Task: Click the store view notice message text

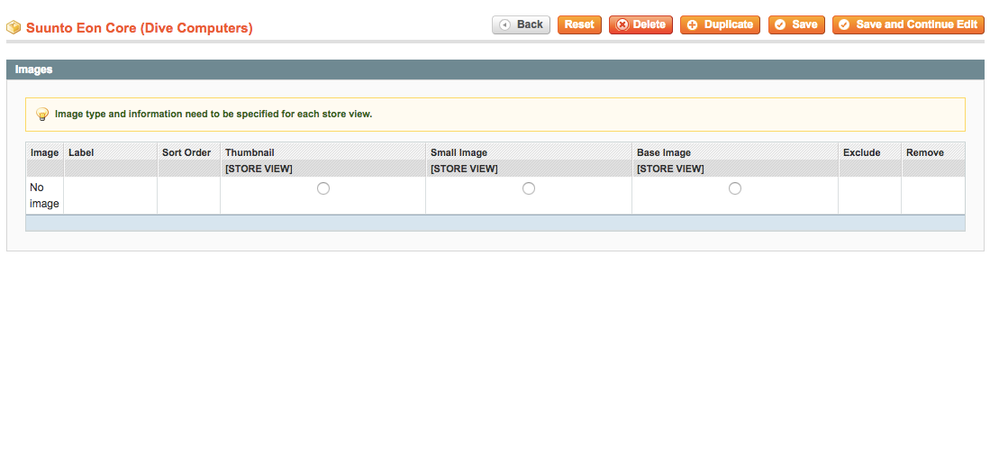Action: (x=213, y=115)
